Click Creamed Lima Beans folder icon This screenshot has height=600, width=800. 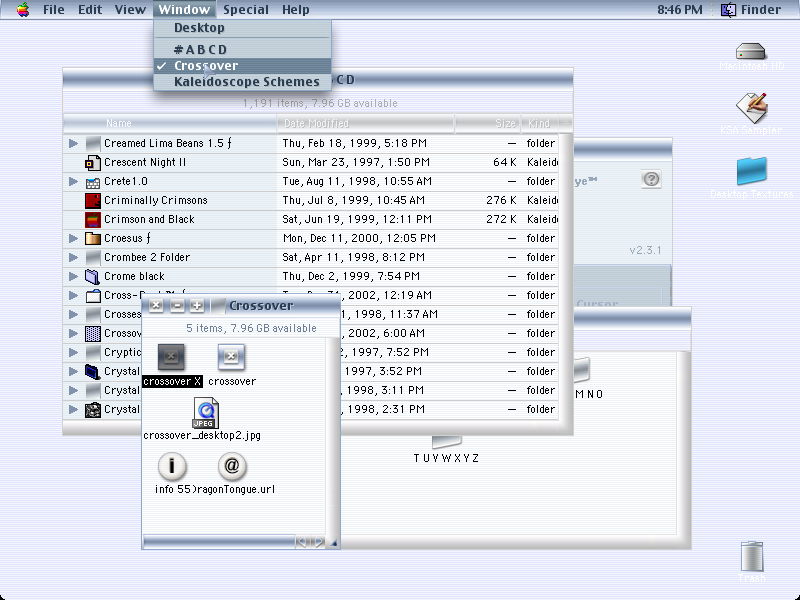tap(93, 144)
